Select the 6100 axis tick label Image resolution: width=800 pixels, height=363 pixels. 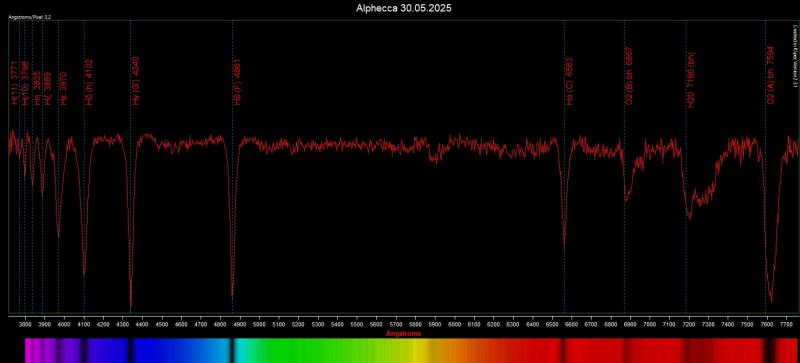click(x=474, y=324)
